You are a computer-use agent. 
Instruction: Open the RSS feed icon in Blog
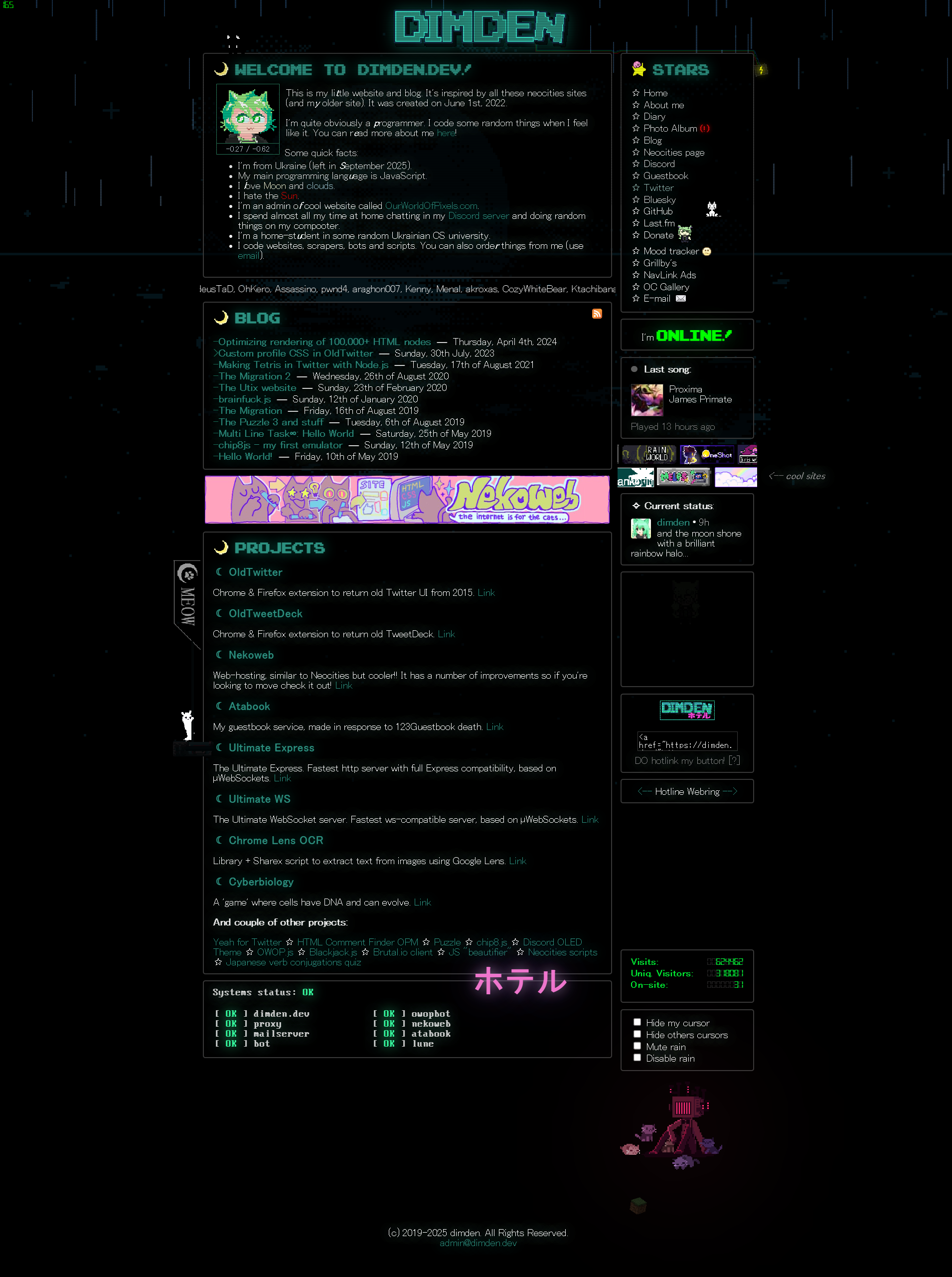click(597, 314)
